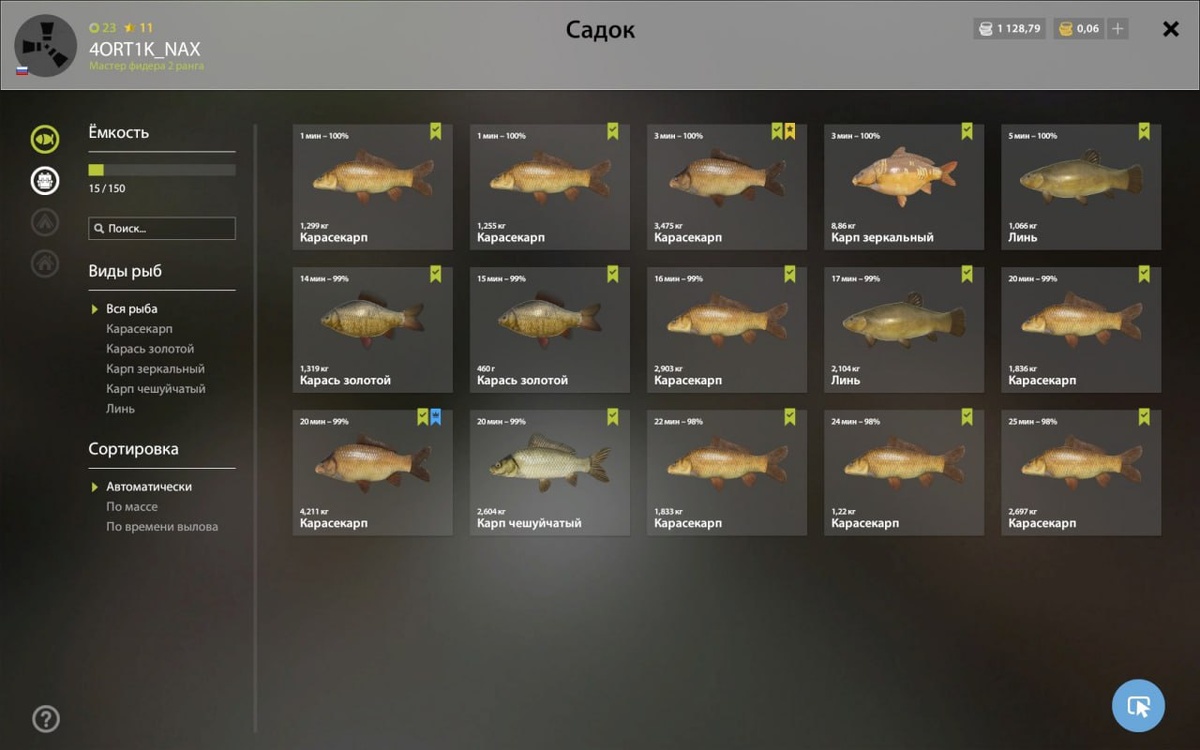Select the Карп чешуйчатый 2,604 кг card
1200x750 pixels.
click(x=550, y=472)
